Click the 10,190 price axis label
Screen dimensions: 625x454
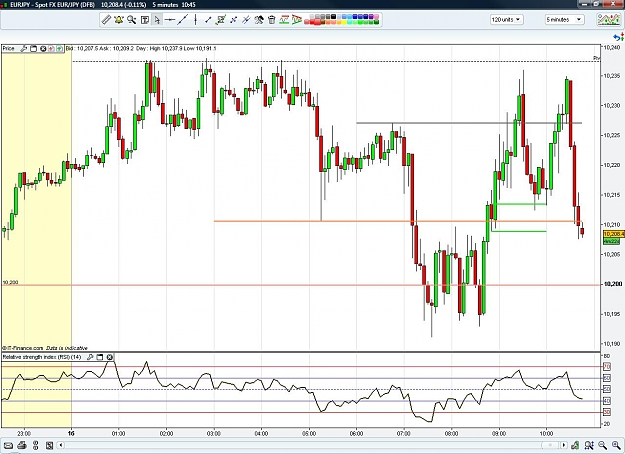pos(611,344)
